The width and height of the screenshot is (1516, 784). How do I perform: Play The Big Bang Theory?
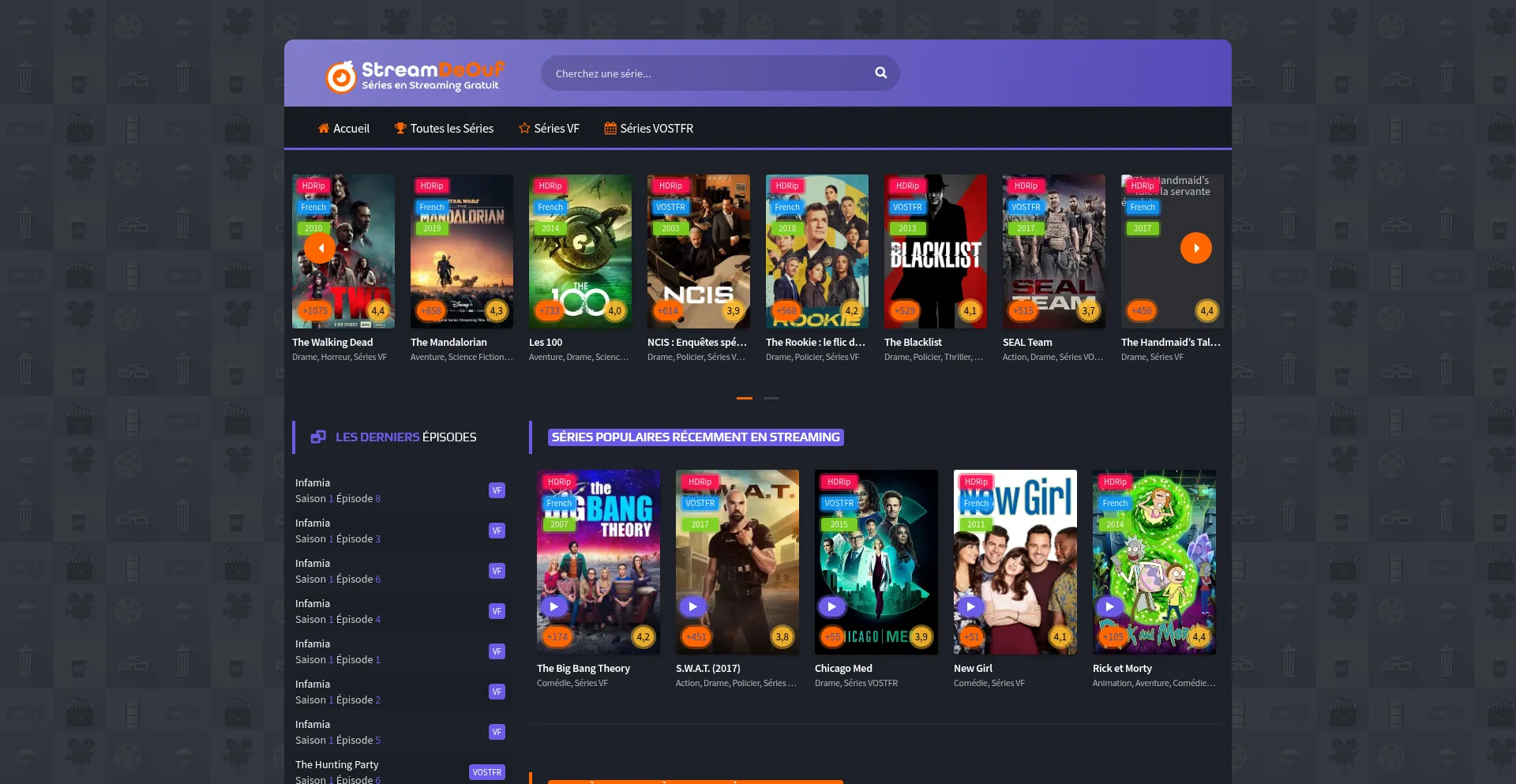pos(553,606)
